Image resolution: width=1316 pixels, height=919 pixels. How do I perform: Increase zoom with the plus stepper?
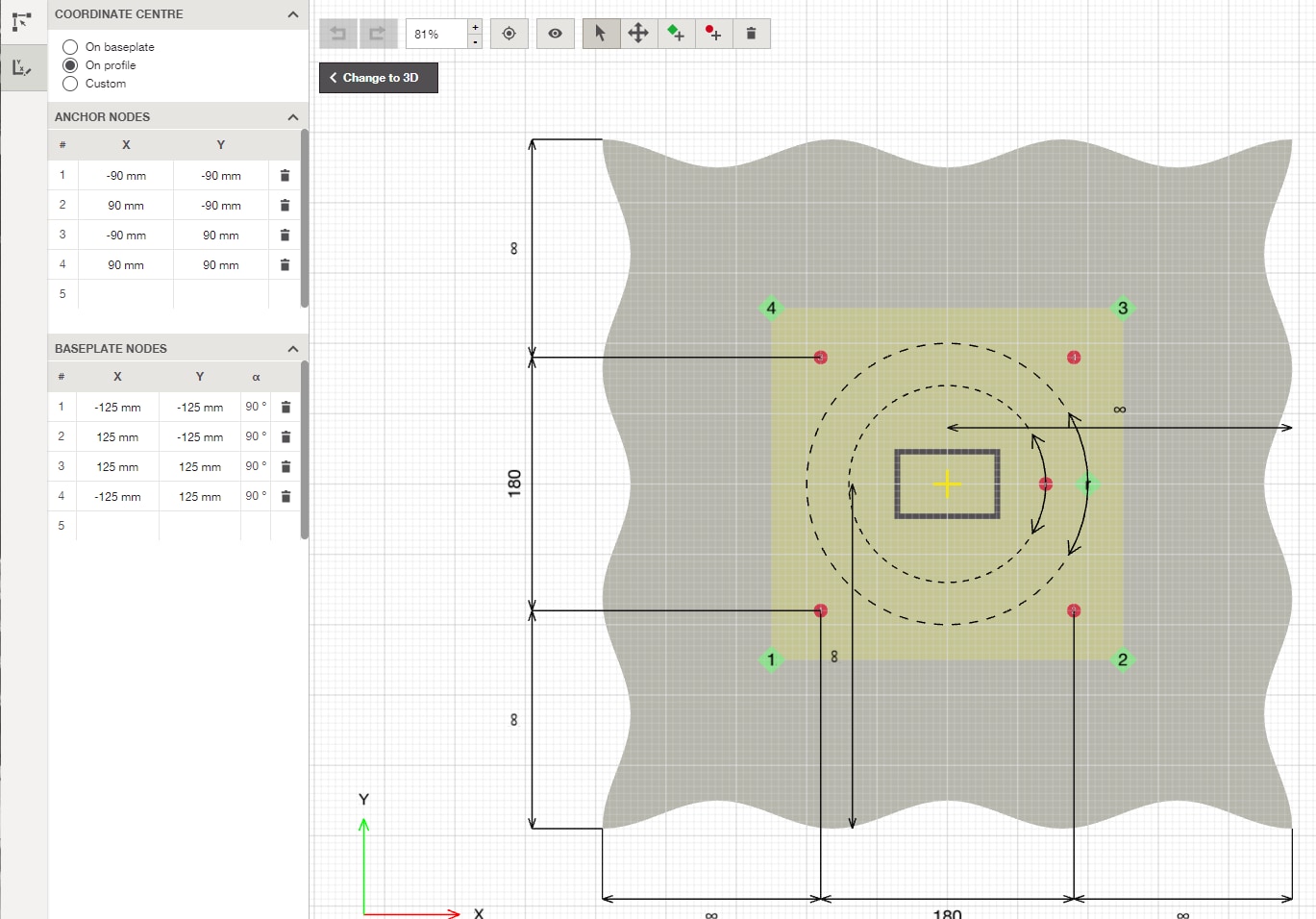tap(475, 27)
